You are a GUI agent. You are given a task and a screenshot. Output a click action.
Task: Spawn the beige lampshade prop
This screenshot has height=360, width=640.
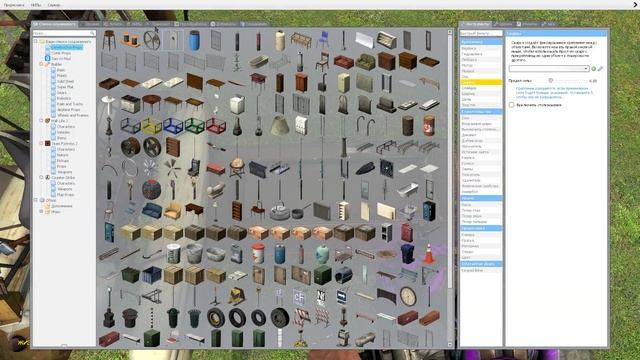[x=280, y=125]
